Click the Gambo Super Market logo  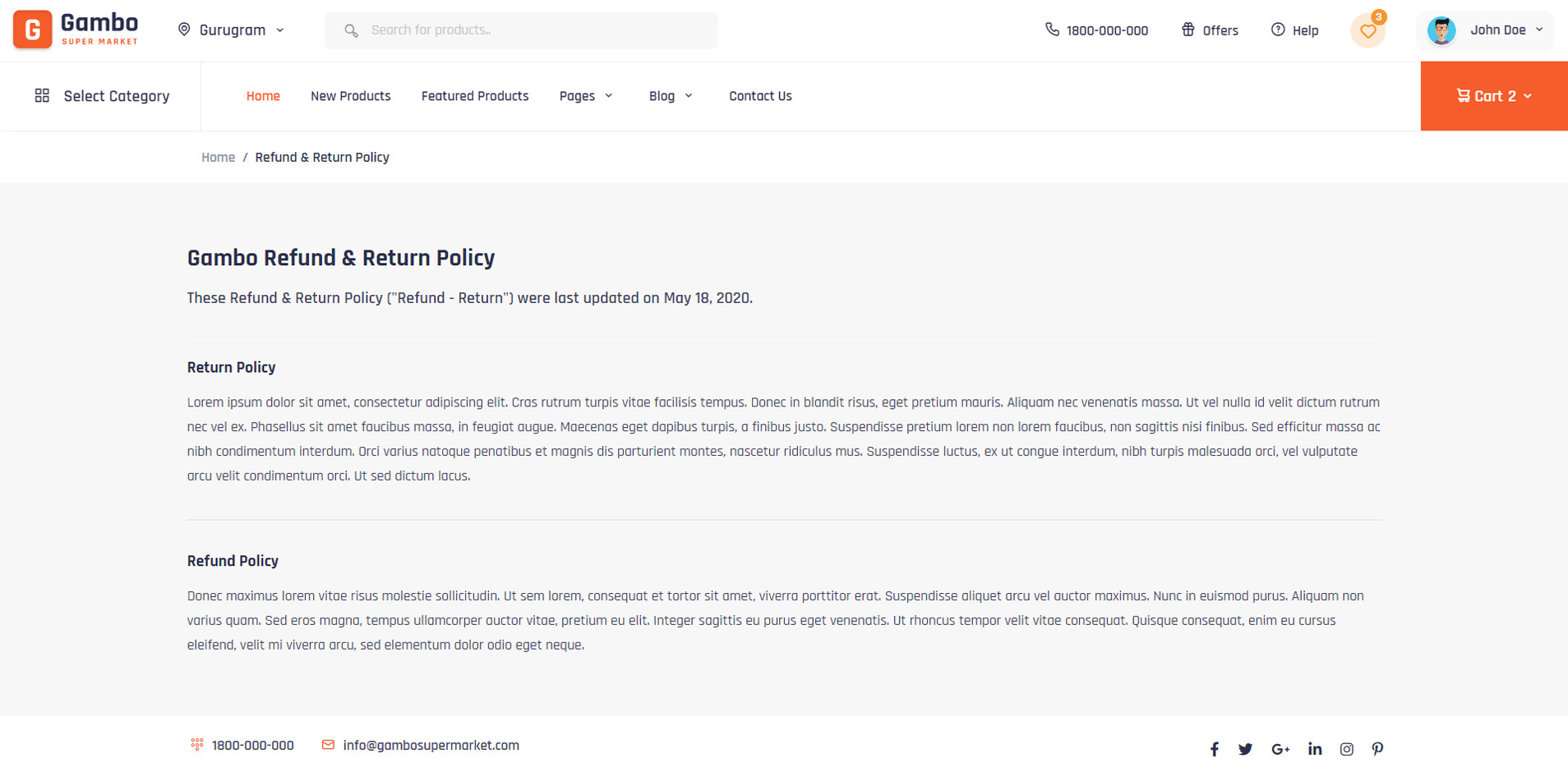coord(76,30)
